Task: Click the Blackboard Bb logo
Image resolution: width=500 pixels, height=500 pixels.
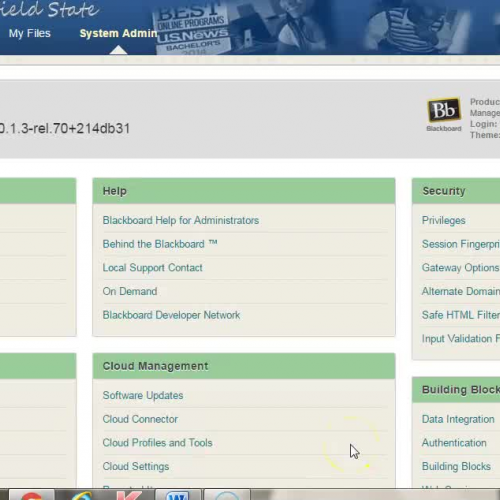Action: click(444, 114)
